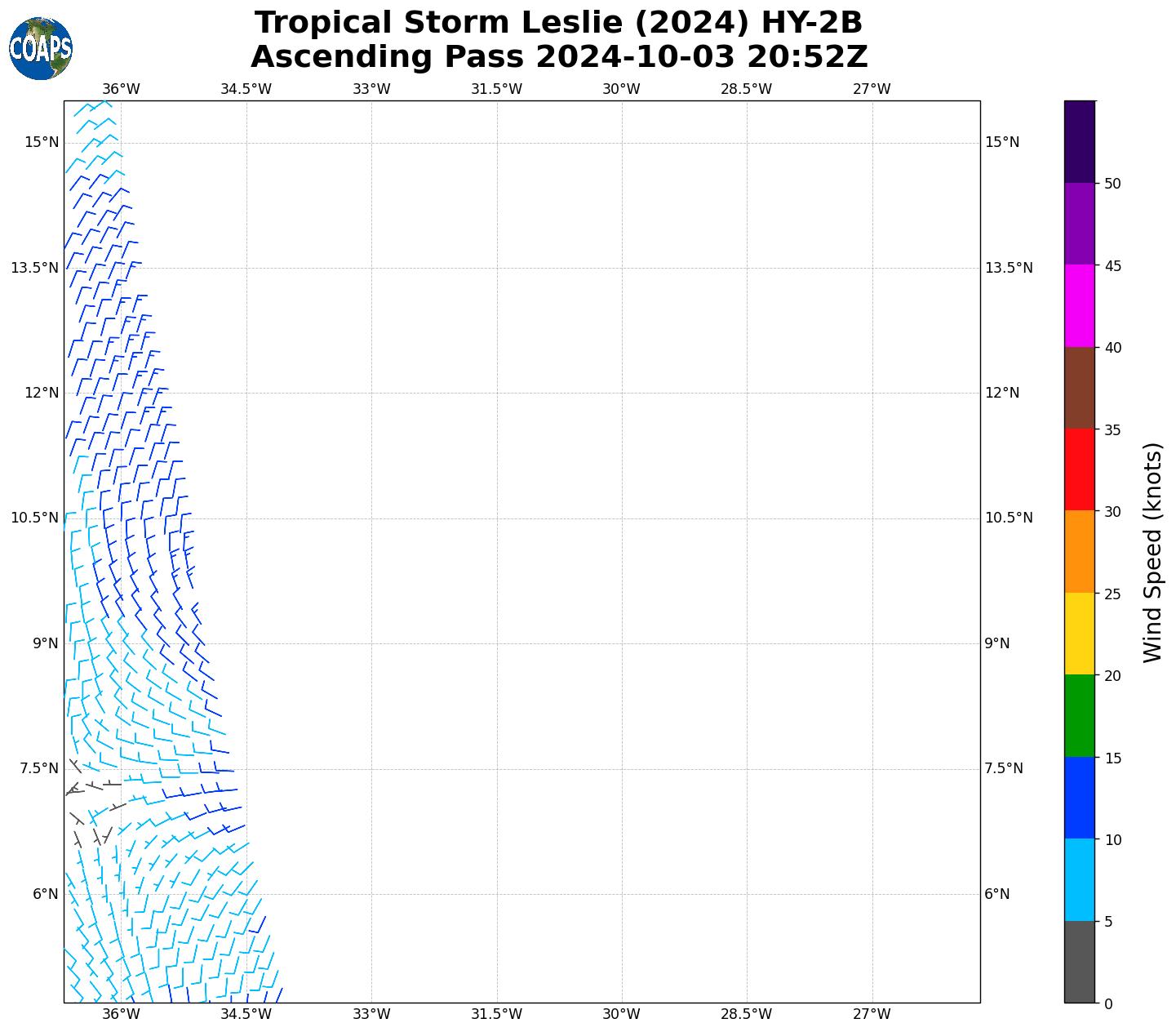This screenshot has height=1032, width=1176.
Task: Click the red 30-35 knots colorbar segment
Action: [1079, 469]
